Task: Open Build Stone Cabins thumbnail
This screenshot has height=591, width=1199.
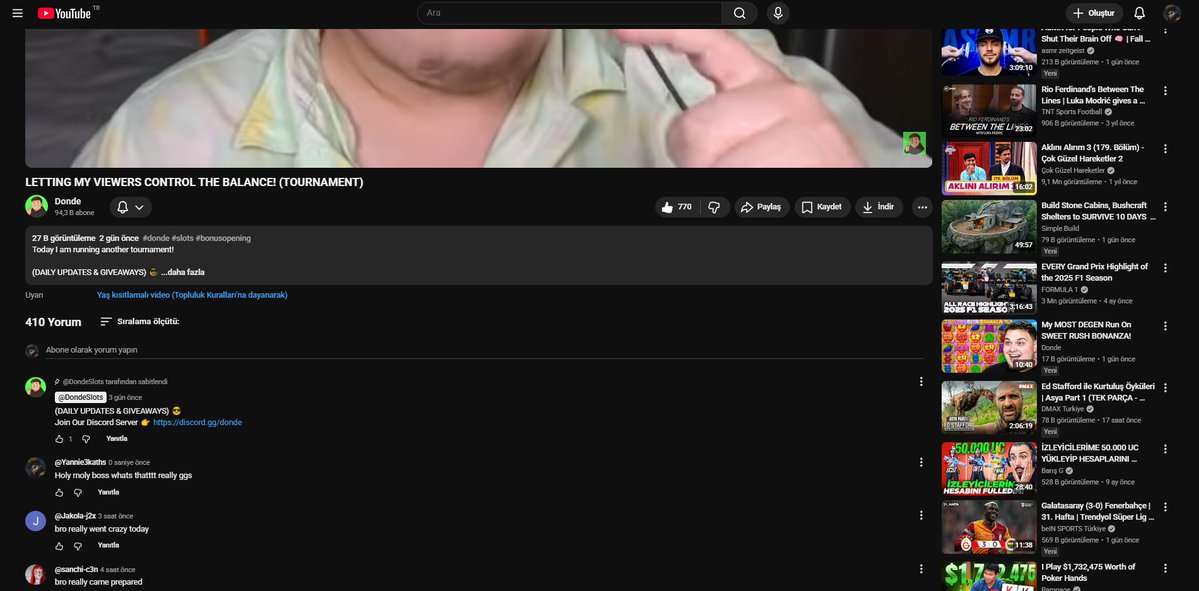Action: click(x=989, y=226)
